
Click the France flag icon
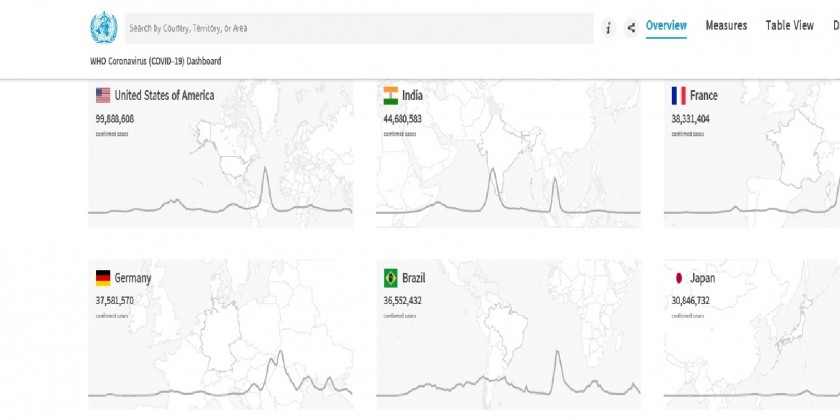[x=678, y=96]
